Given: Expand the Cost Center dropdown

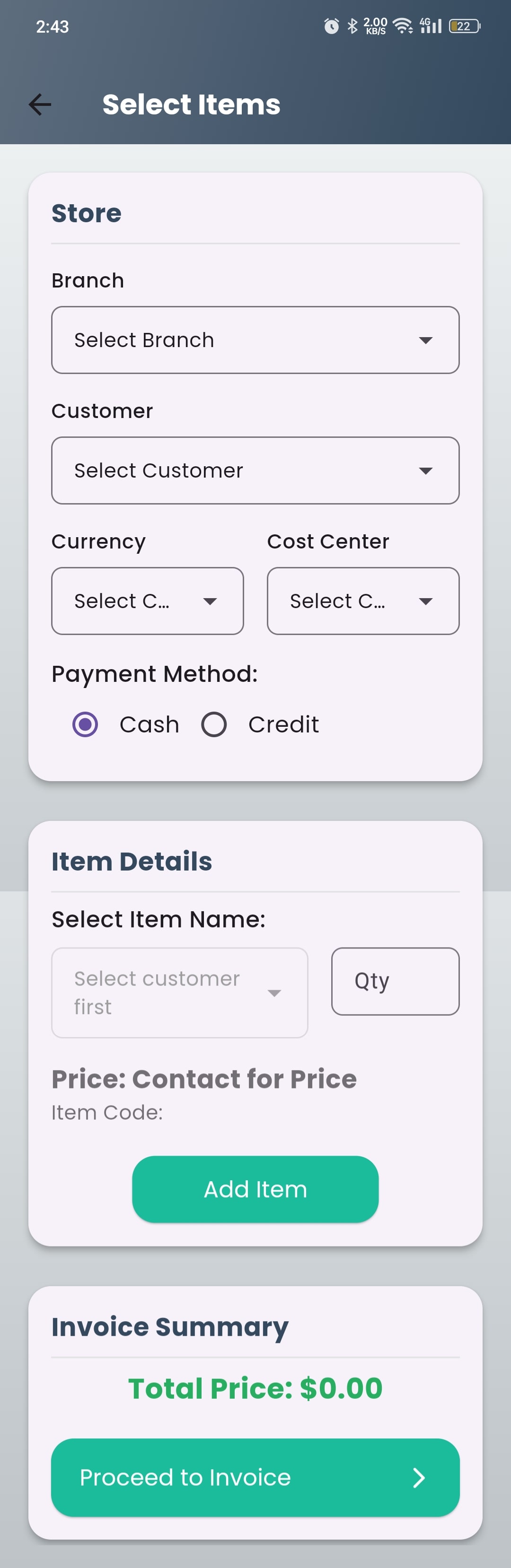Looking at the screenshot, I should (x=363, y=601).
